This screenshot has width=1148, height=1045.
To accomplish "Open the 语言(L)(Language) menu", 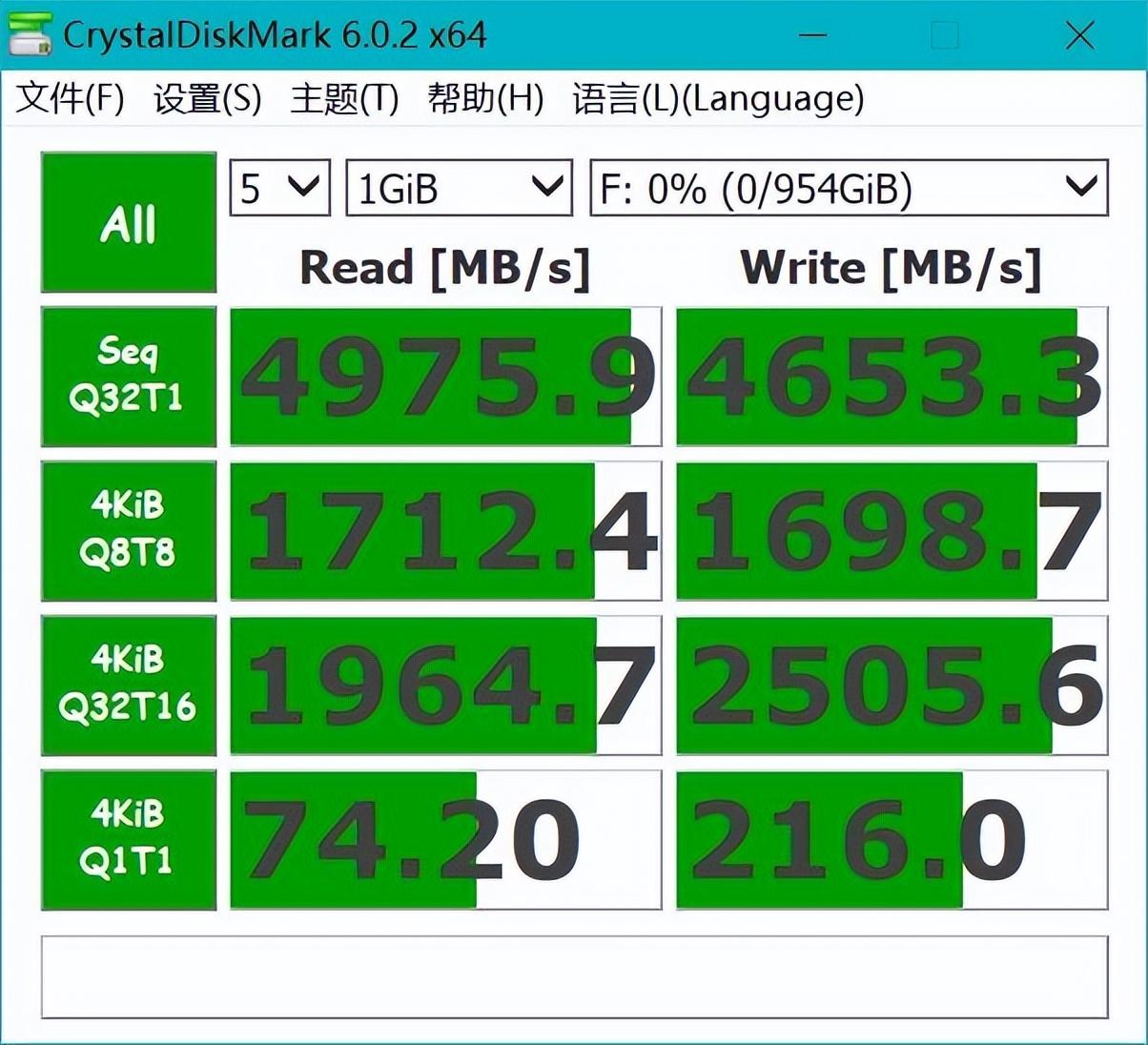I will [x=718, y=98].
